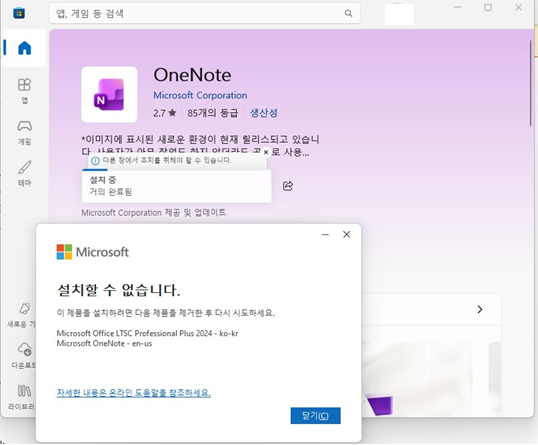Focus the apps and games search box

coord(204,13)
